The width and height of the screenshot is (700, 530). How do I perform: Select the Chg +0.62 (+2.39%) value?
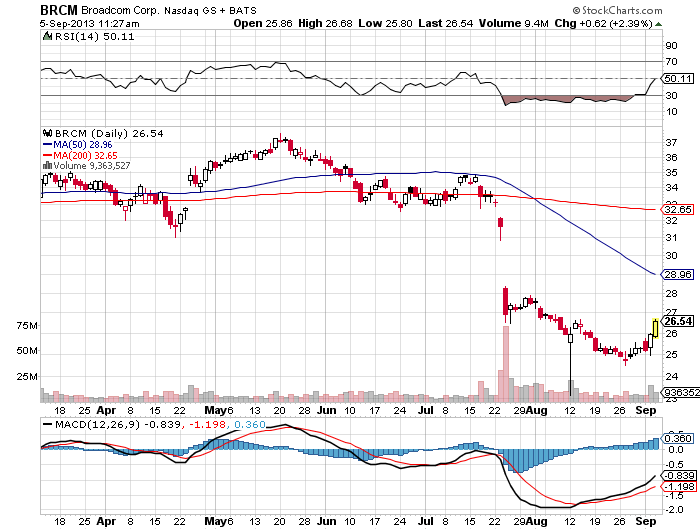click(x=604, y=23)
